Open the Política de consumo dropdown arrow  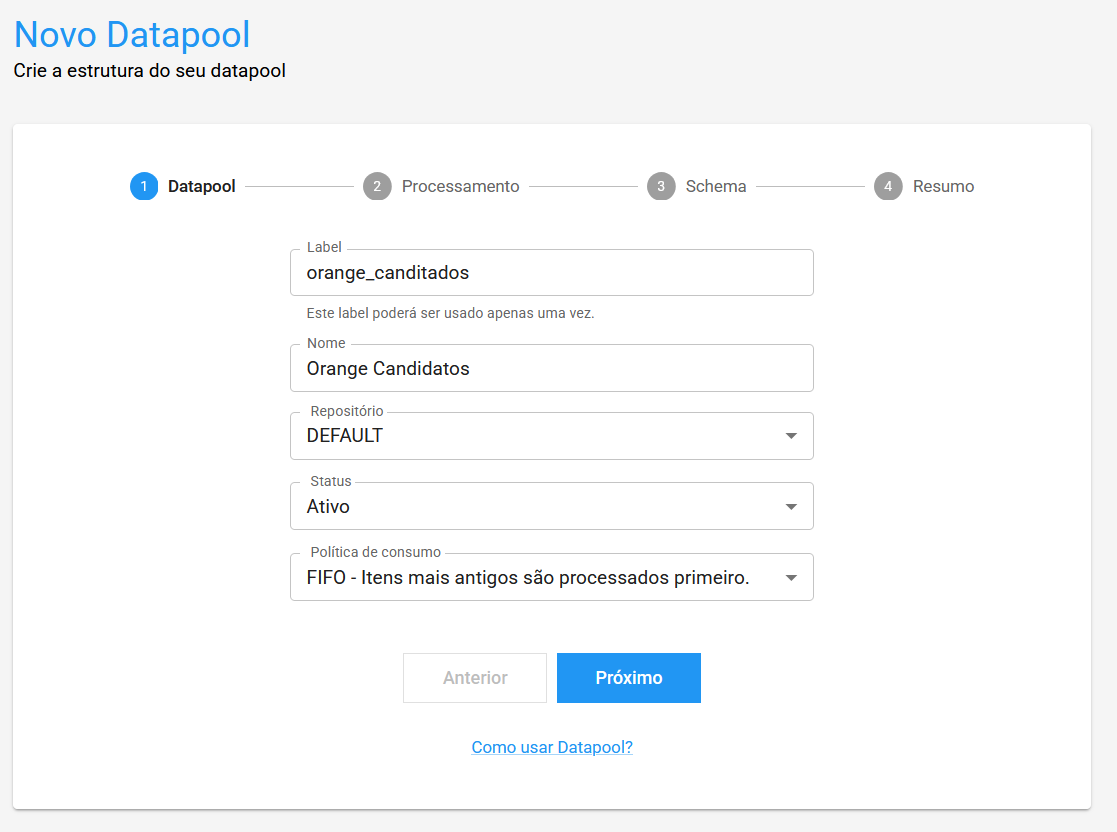coord(791,577)
